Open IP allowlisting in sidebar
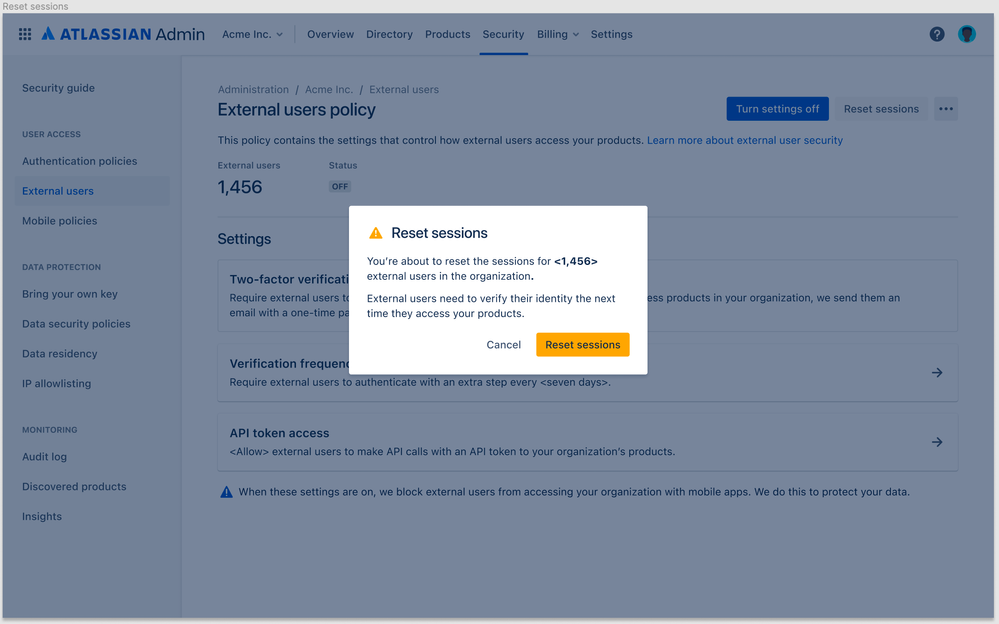The height and width of the screenshot is (624, 999). tap(56, 384)
